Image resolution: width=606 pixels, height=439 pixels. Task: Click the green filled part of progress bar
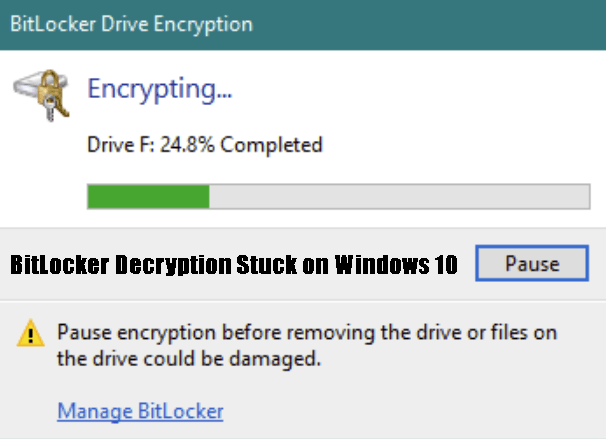(x=148, y=196)
